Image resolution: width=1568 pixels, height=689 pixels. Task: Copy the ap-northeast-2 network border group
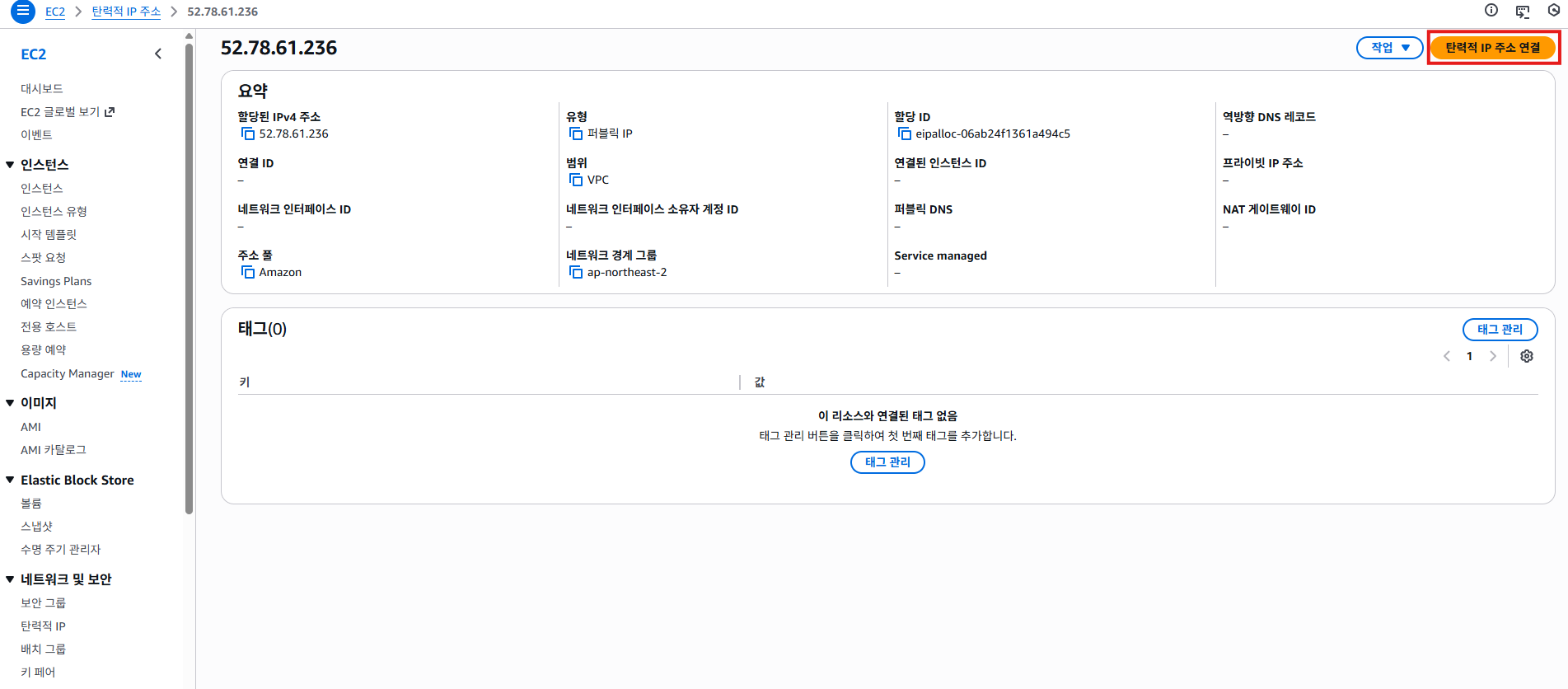pyautogui.click(x=575, y=272)
